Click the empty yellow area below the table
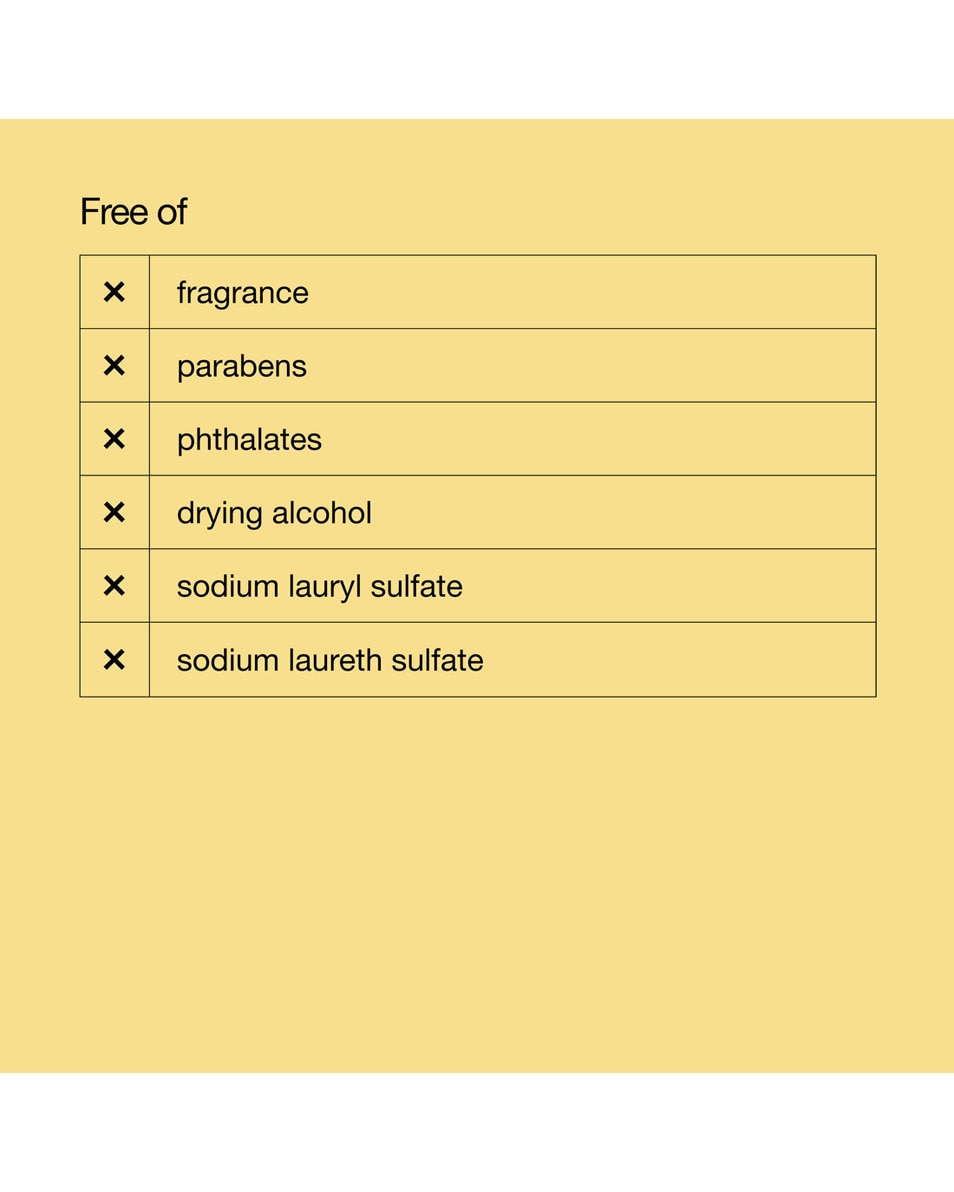 477,880
